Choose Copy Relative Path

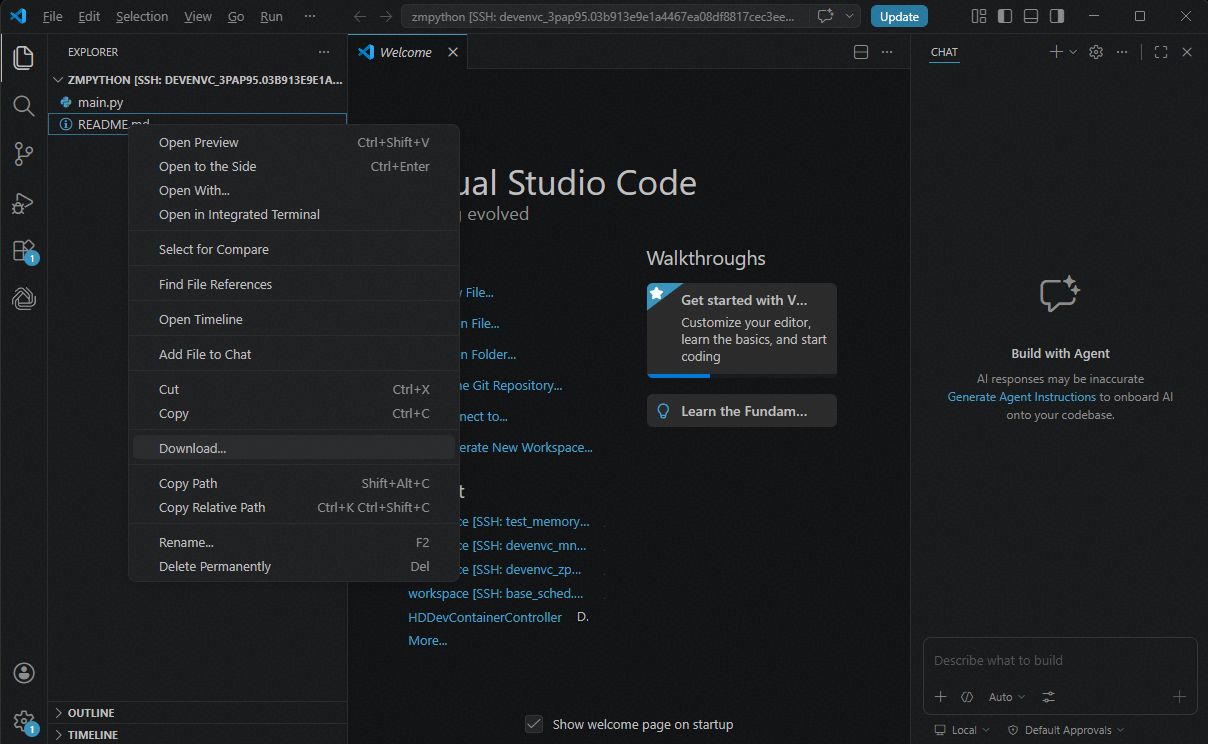[294, 507]
